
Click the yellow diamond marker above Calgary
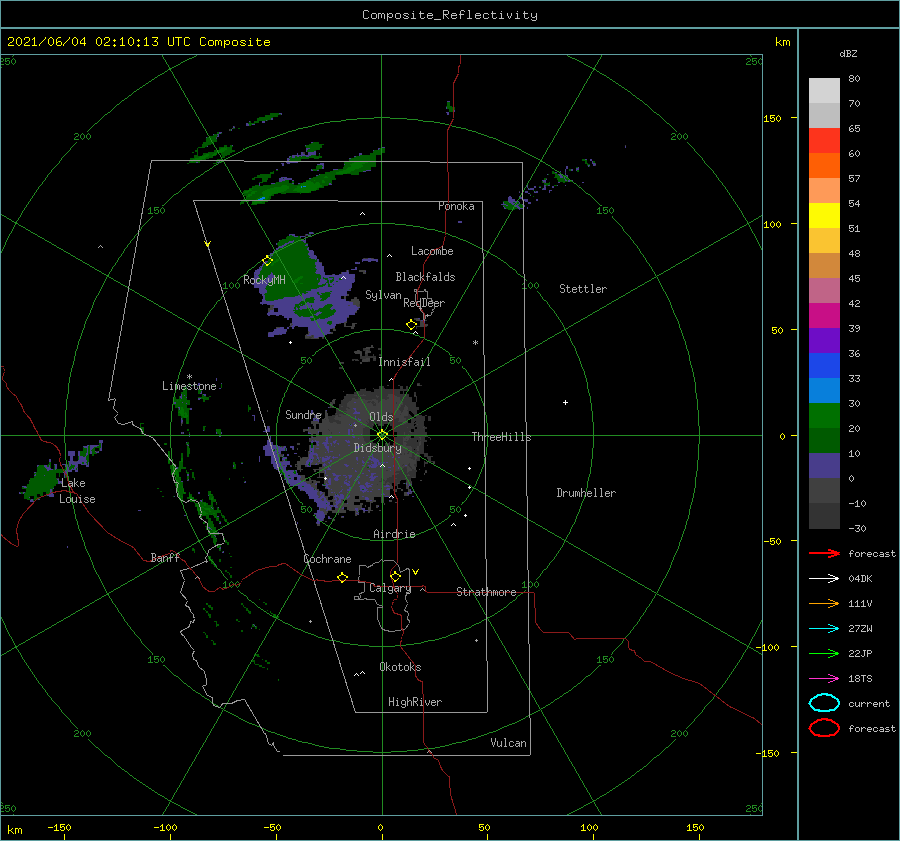(395, 576)
